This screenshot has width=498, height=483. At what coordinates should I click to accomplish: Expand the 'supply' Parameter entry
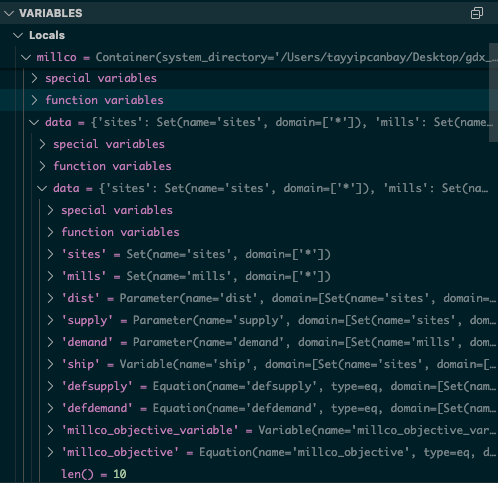(50, 320)
